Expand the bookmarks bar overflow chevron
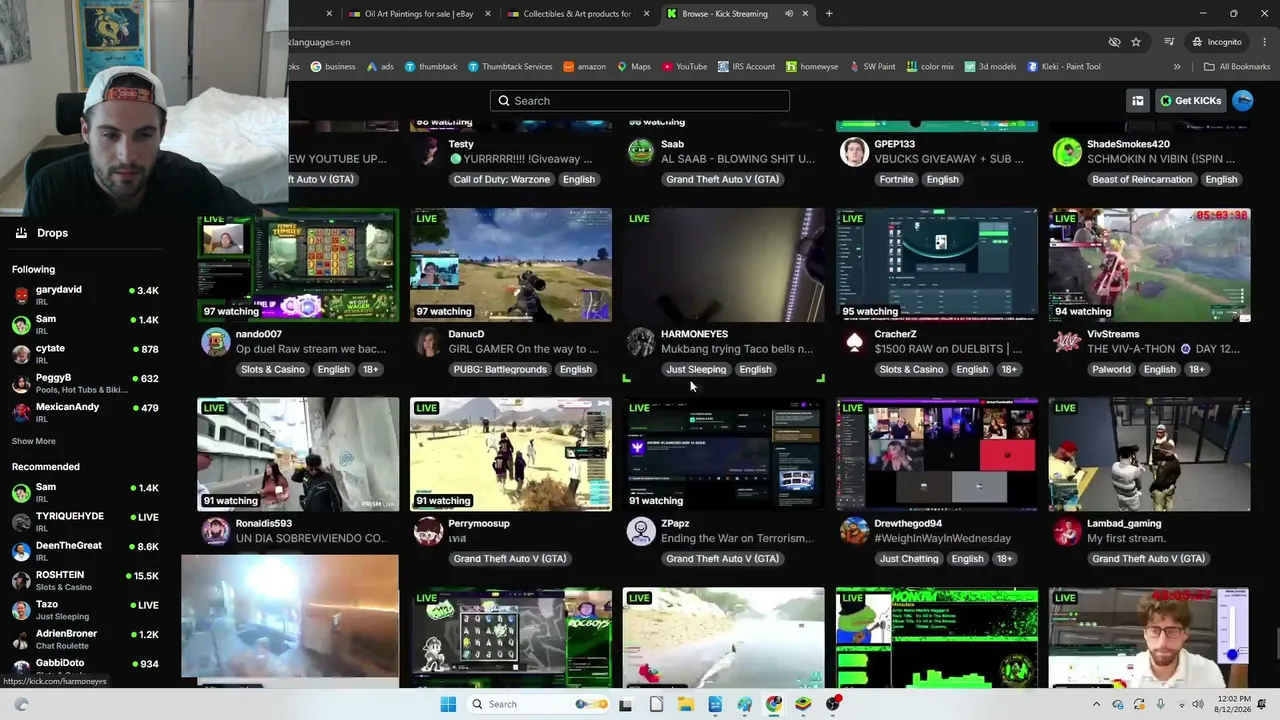The width and height of the screenshot is (1280, 720). click(1177, 67)
